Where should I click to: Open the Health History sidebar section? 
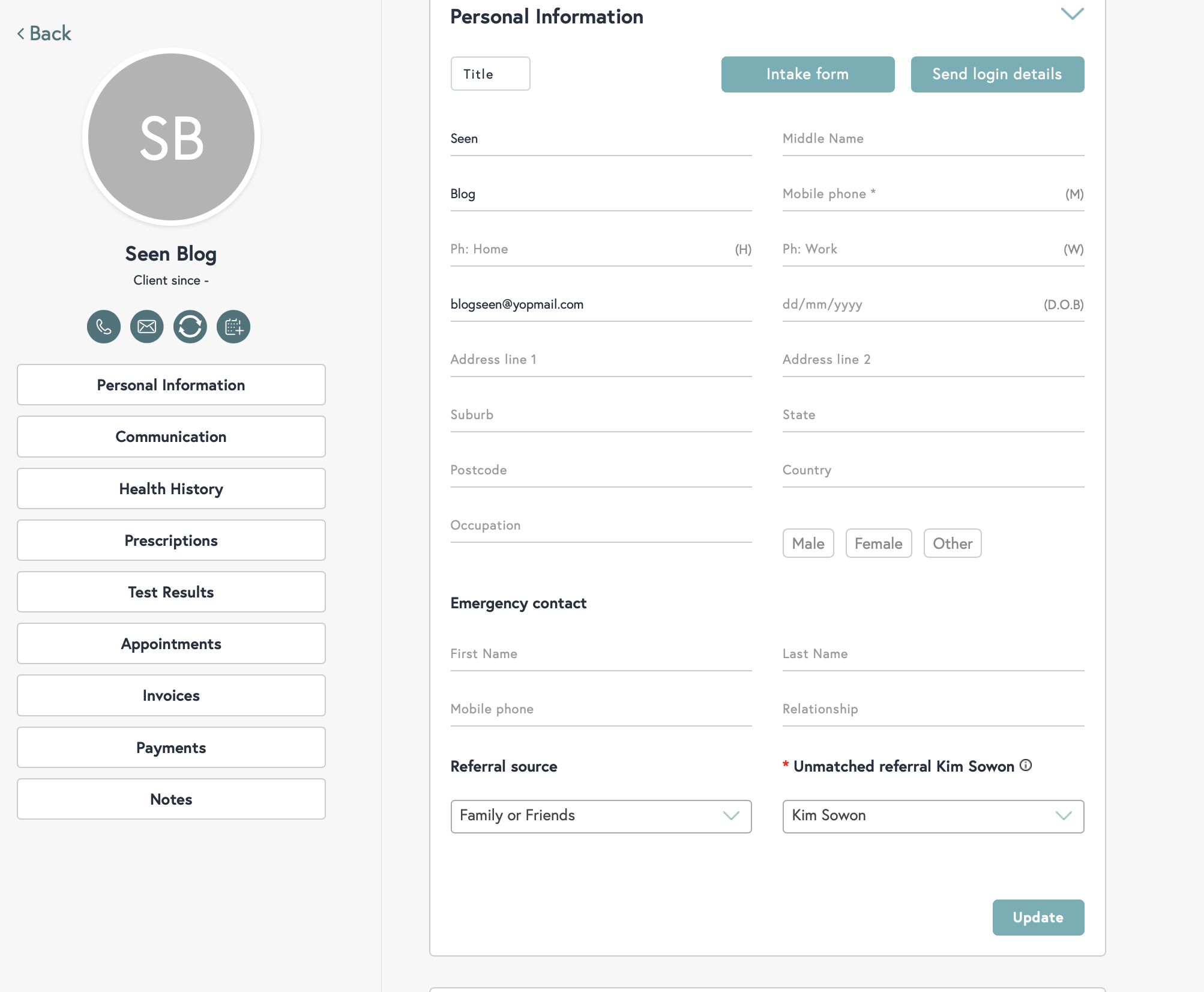click(x=171, y=489)
